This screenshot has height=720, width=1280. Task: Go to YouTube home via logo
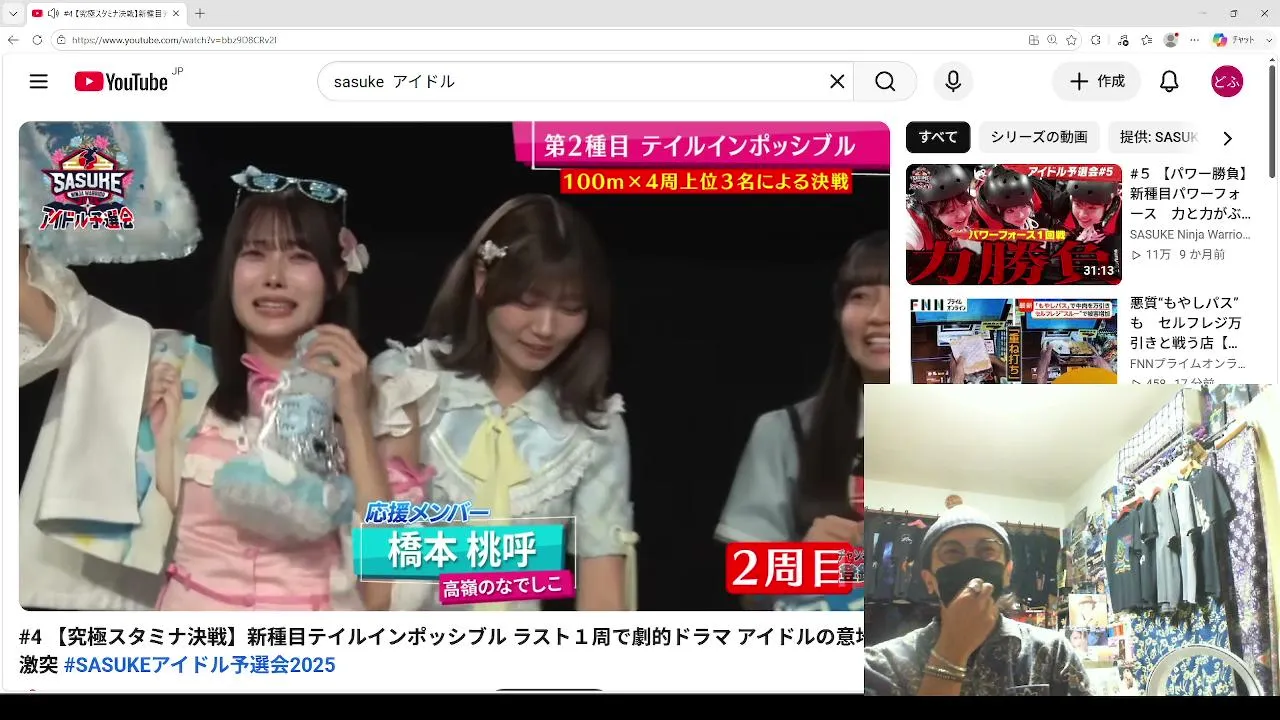pos(121,82)
